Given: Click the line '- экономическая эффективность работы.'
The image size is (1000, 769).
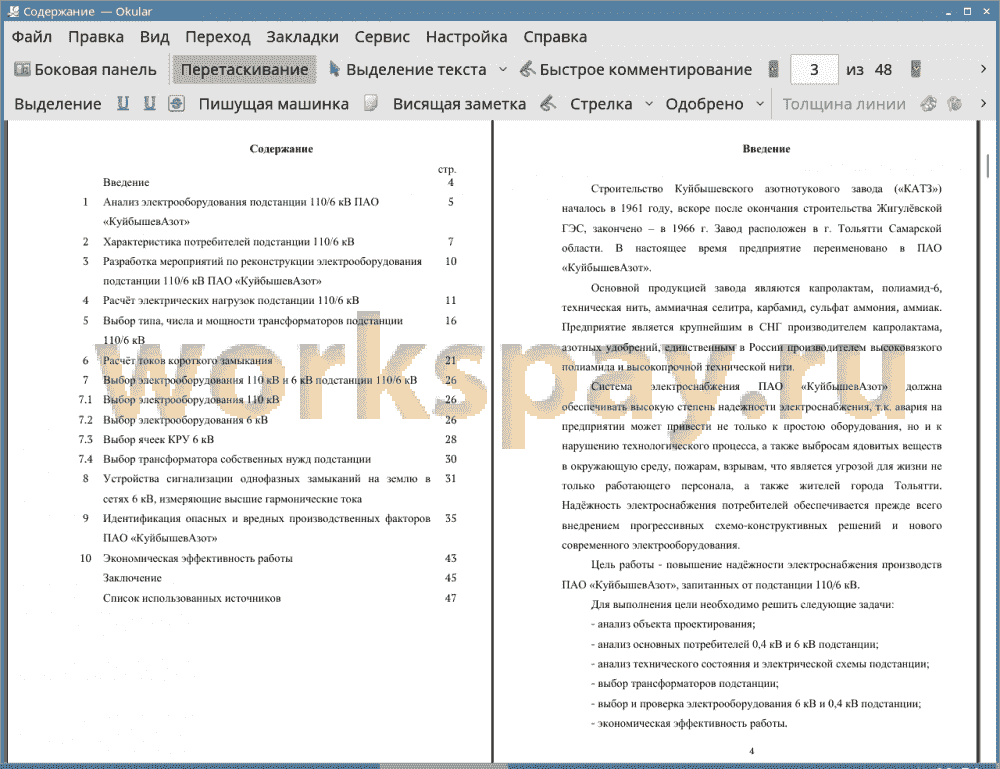Looking at the screenshot, I should pos(689,723).
